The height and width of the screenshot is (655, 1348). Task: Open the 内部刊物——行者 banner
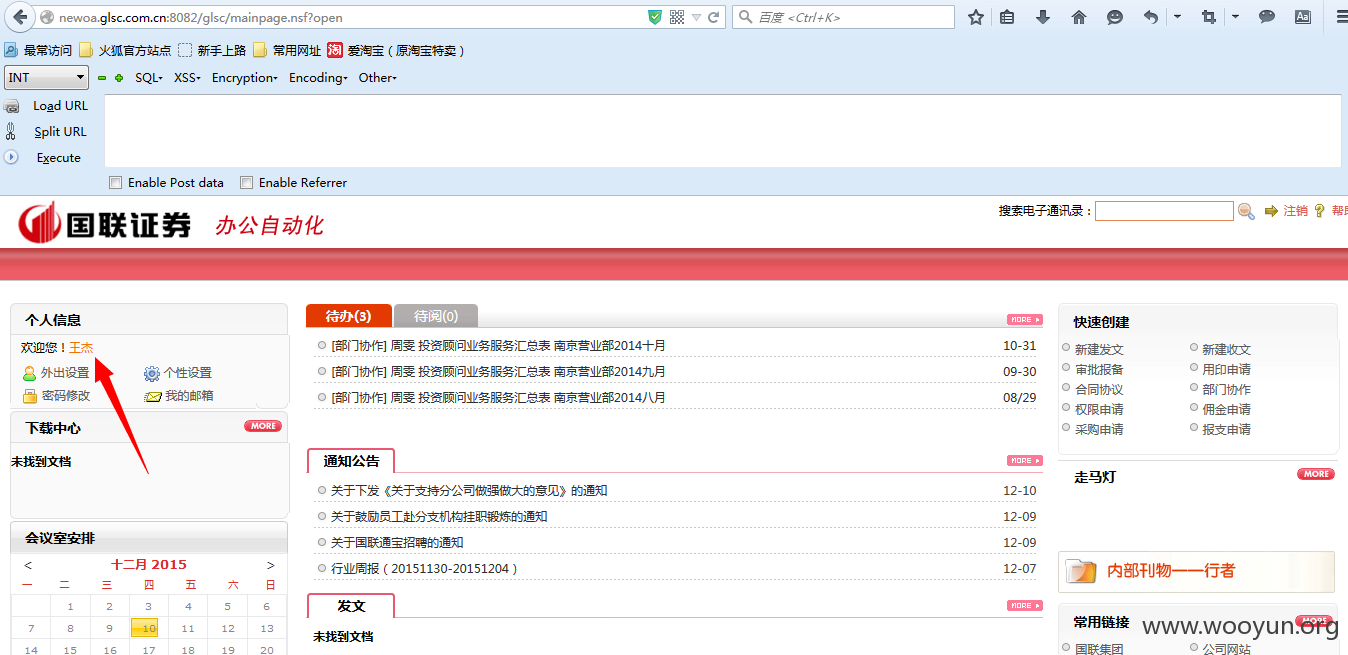tap(1196, 571)
